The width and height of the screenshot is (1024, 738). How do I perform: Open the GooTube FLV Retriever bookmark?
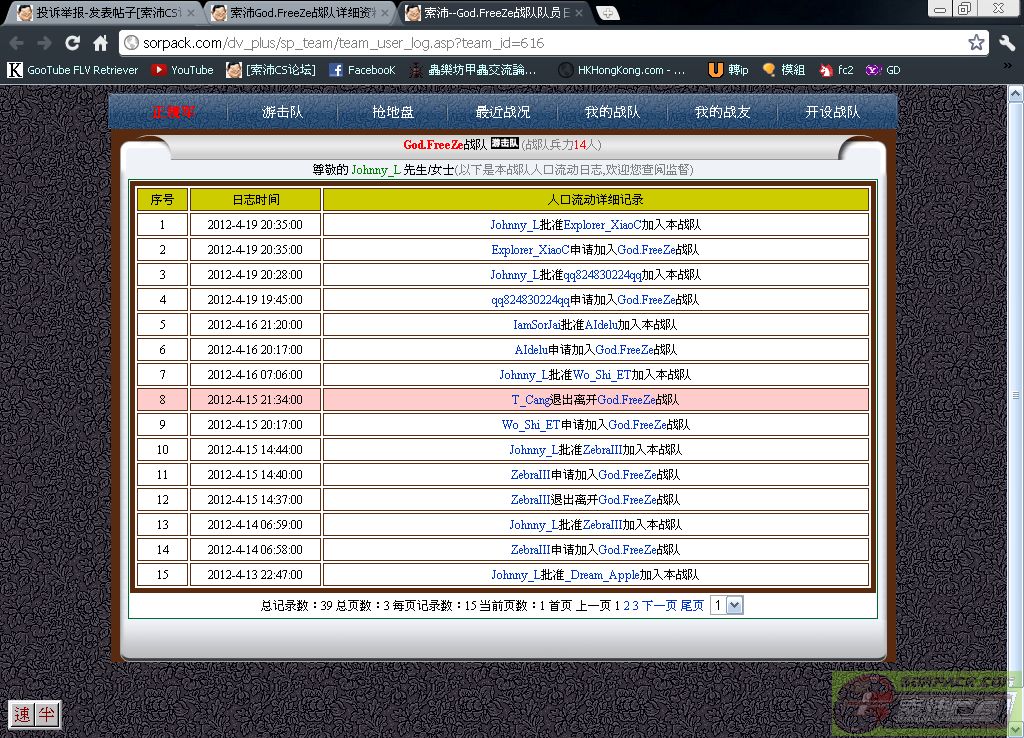point(73,70)
